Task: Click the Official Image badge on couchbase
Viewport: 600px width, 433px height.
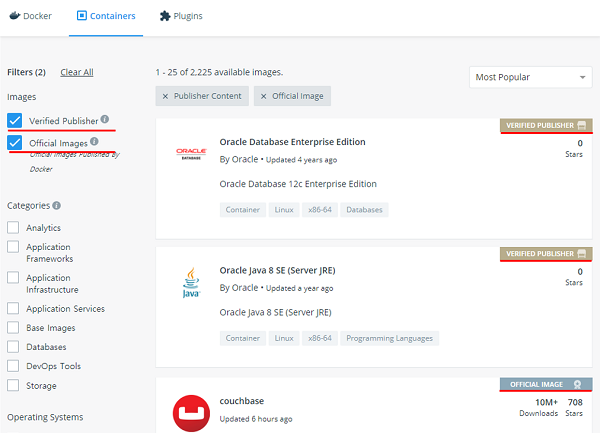Action: pos(546,384)
